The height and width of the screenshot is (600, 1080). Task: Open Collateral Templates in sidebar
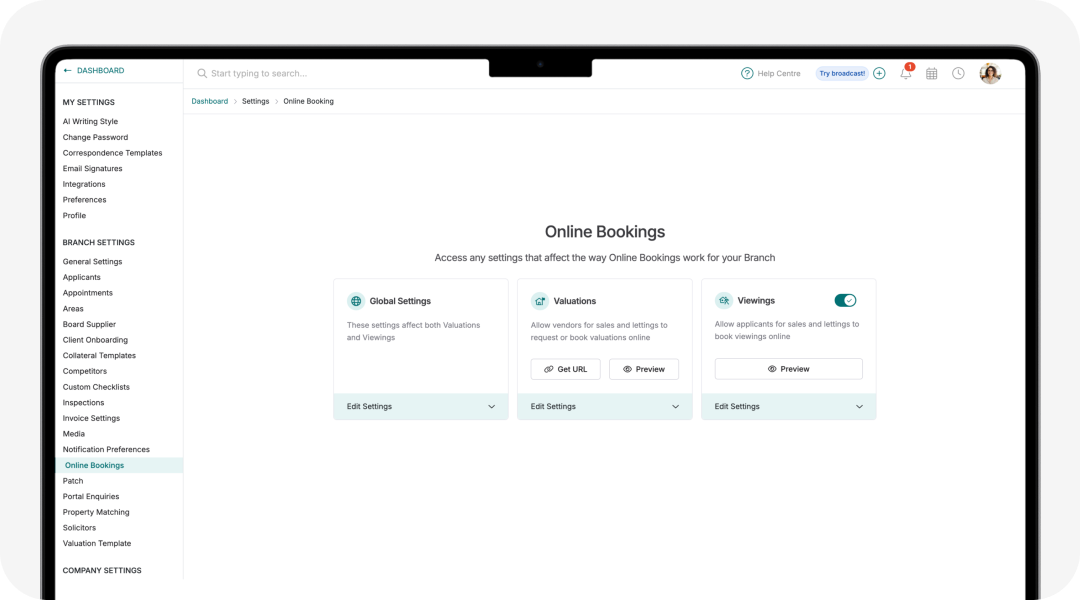(x=99, y=355)
